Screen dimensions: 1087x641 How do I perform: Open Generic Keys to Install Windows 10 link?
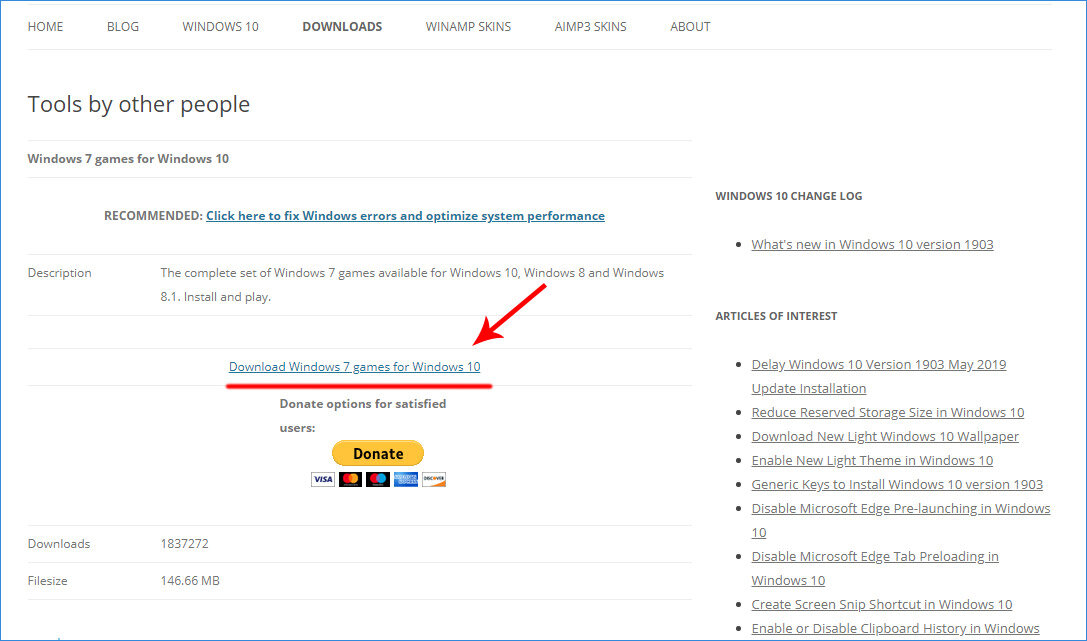point(897,484)
